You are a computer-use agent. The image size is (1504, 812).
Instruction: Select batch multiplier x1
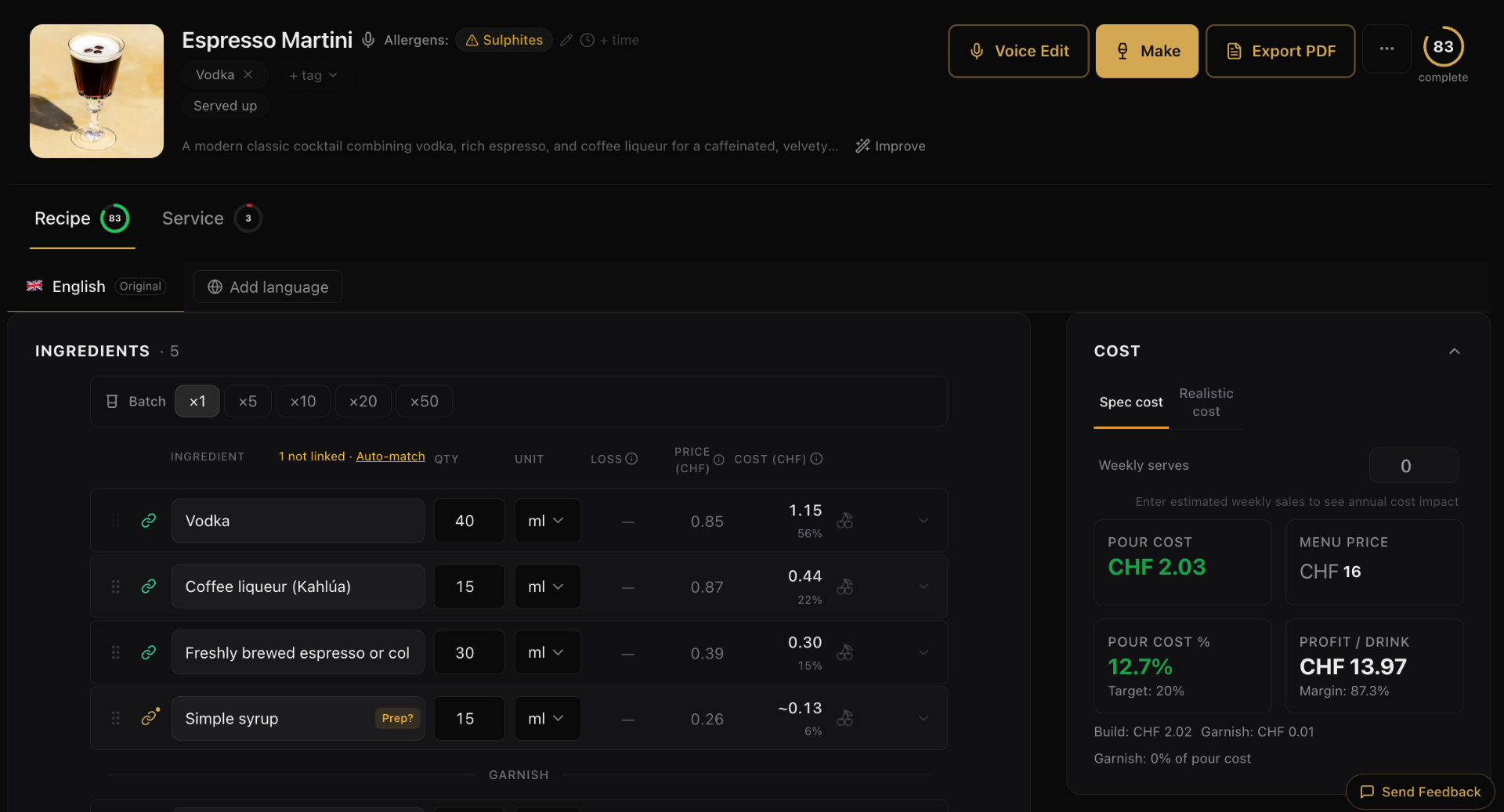pos(197,401)
